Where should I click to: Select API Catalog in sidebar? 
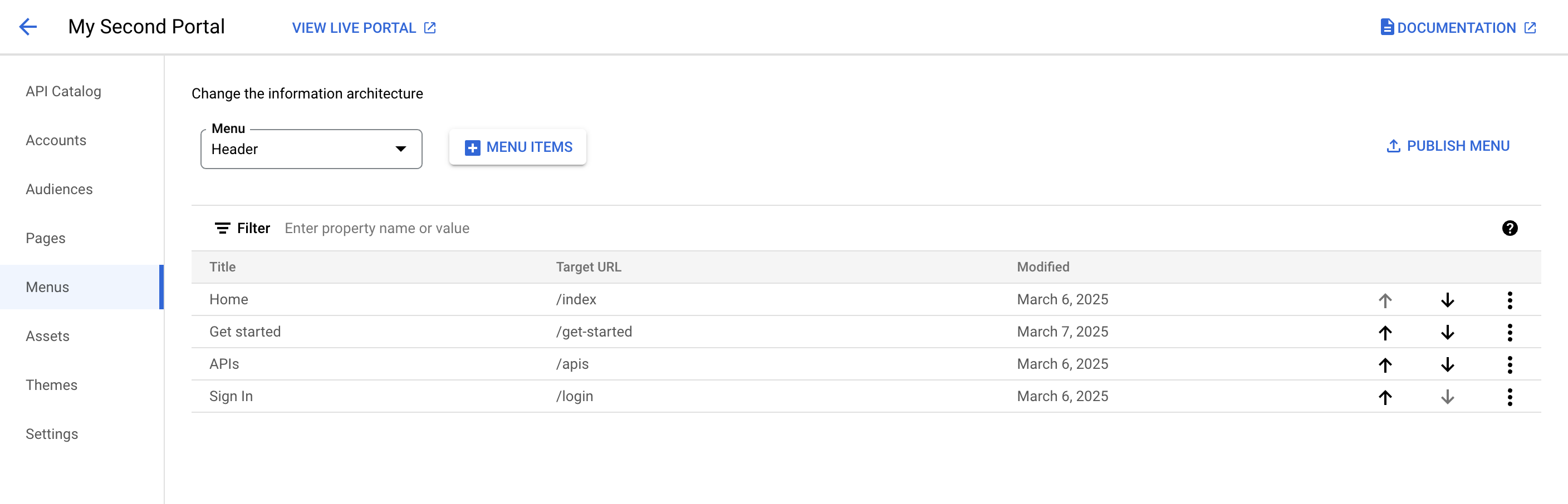click(x=63, y=91)
